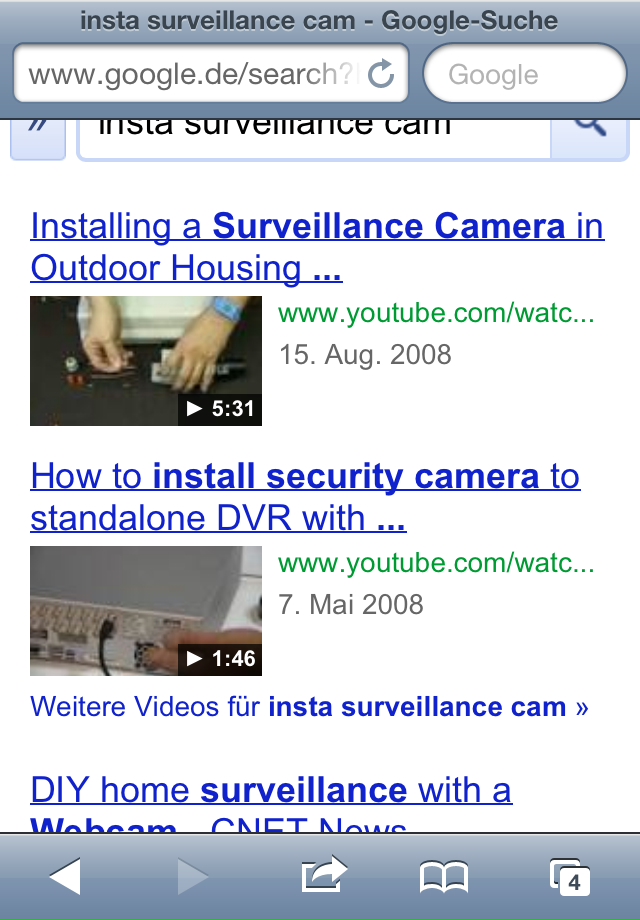Tap the reload page icon
This screenshot has height=920, width=640.
click(381, 74)
